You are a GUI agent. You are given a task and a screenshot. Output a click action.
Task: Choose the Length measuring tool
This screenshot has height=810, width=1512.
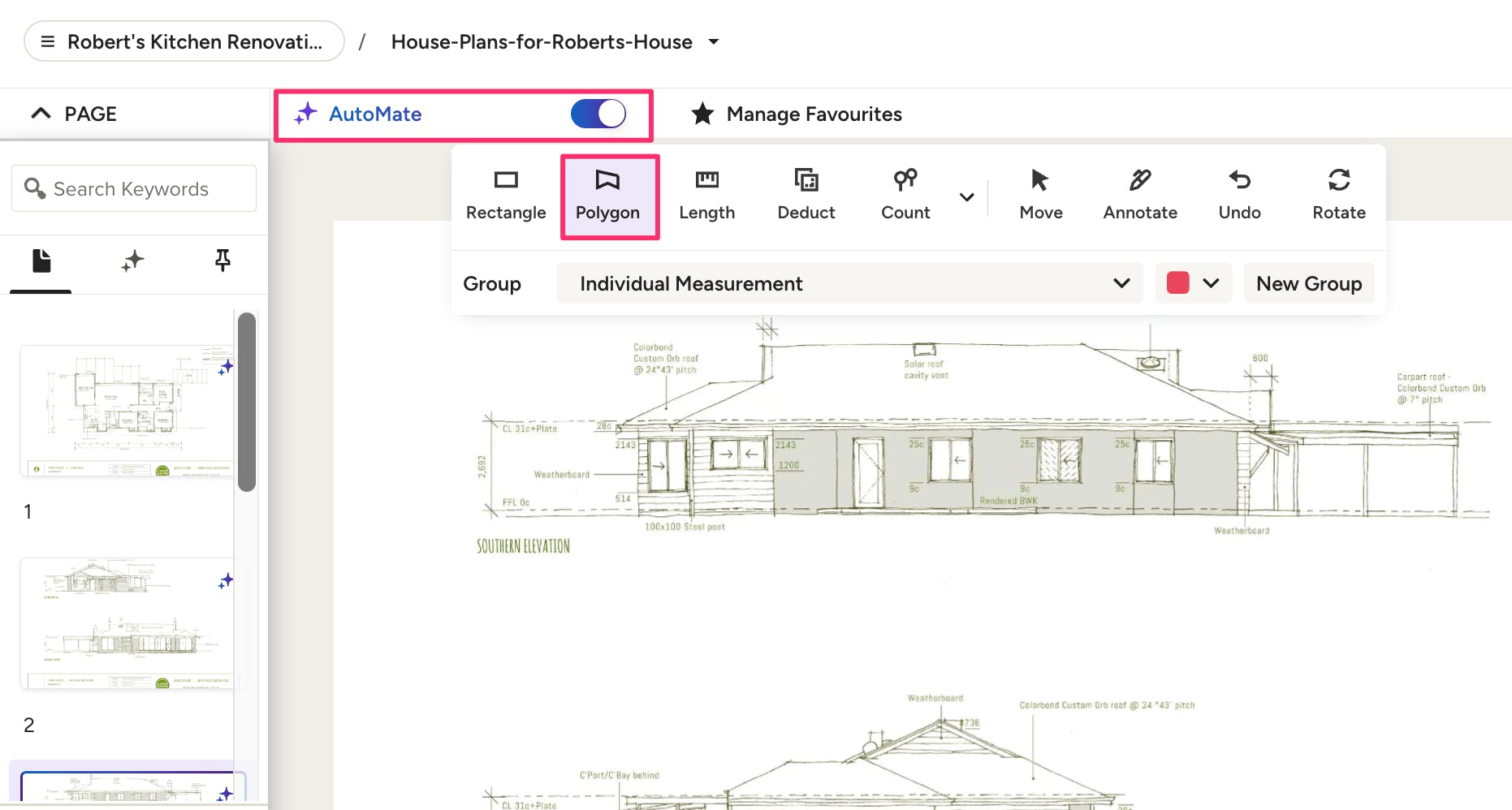(706, 196)
